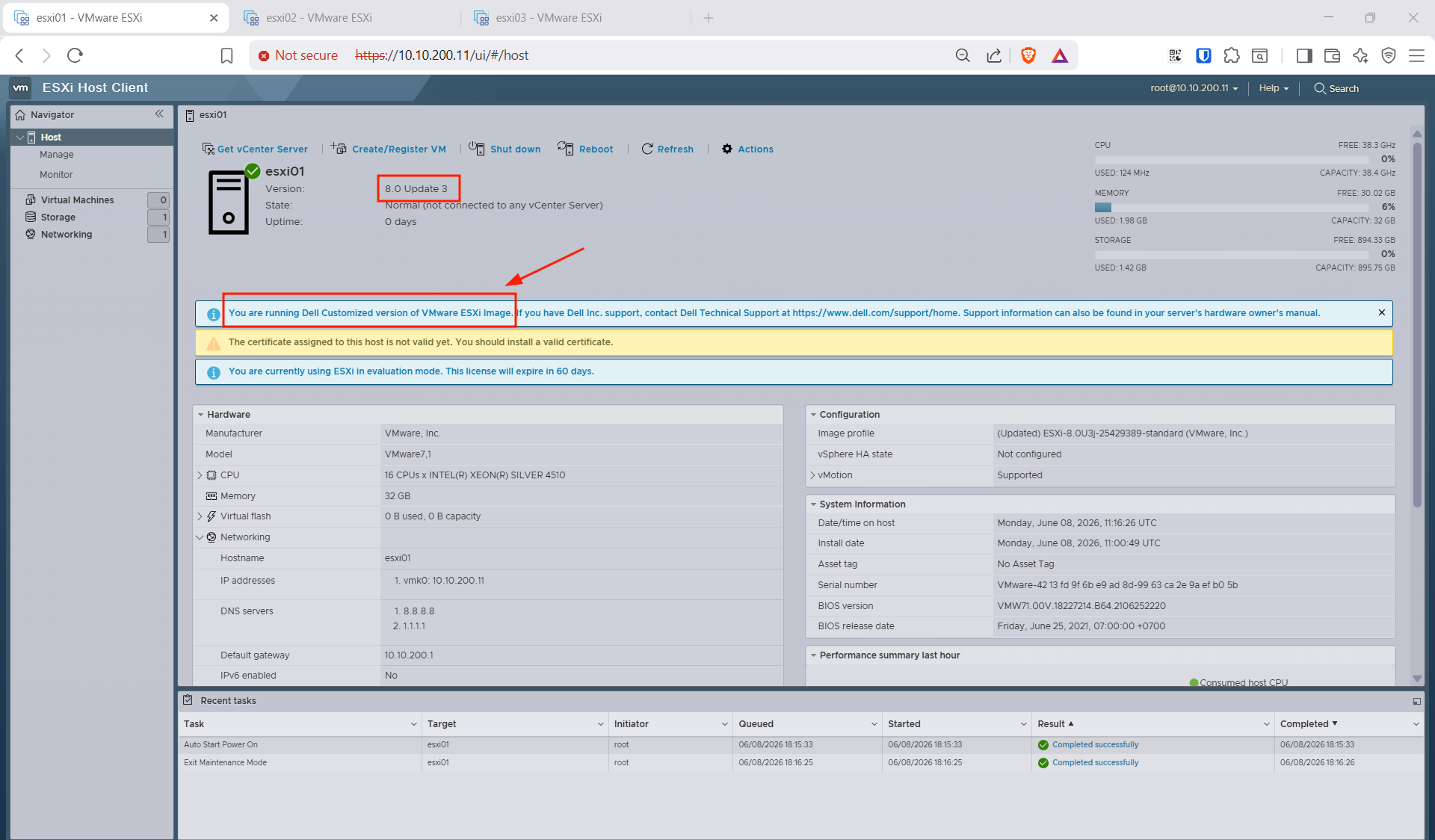Image resolution: width=1435 pixels, height=840 pixels.
Task: Collapse the Hardware section
Action: pyautogui.click(x=200, y=415)
